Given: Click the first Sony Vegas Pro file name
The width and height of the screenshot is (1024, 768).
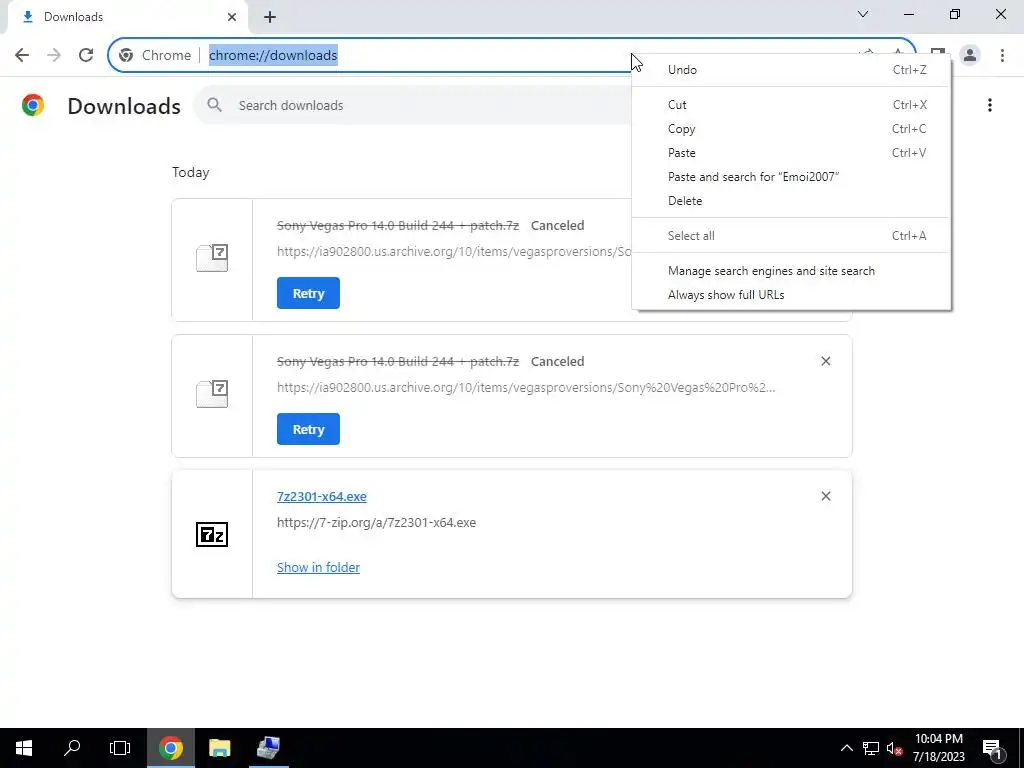Looking at the screenshot, I should coord(398,225).
